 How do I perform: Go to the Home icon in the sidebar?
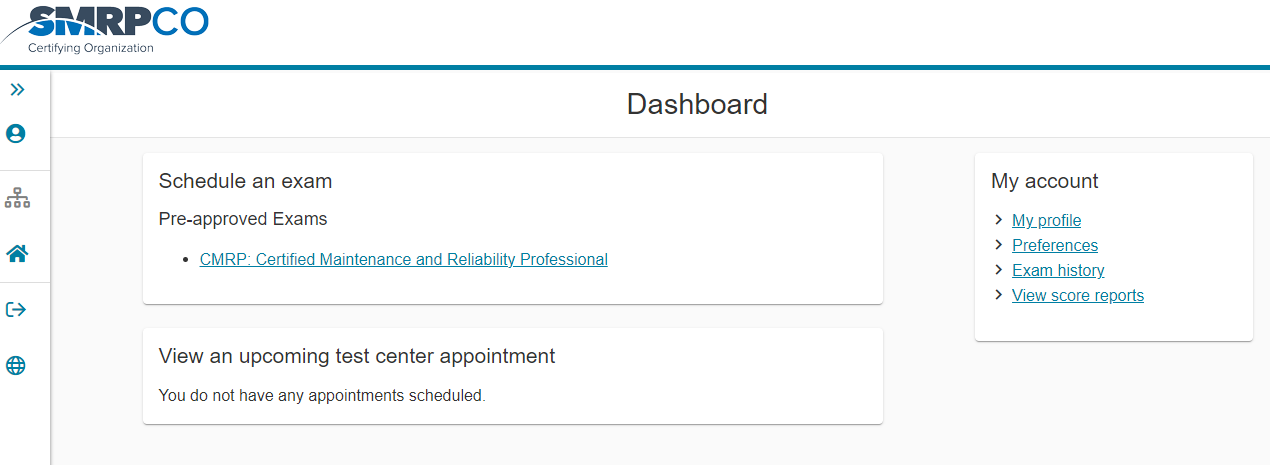pos(17,254)
